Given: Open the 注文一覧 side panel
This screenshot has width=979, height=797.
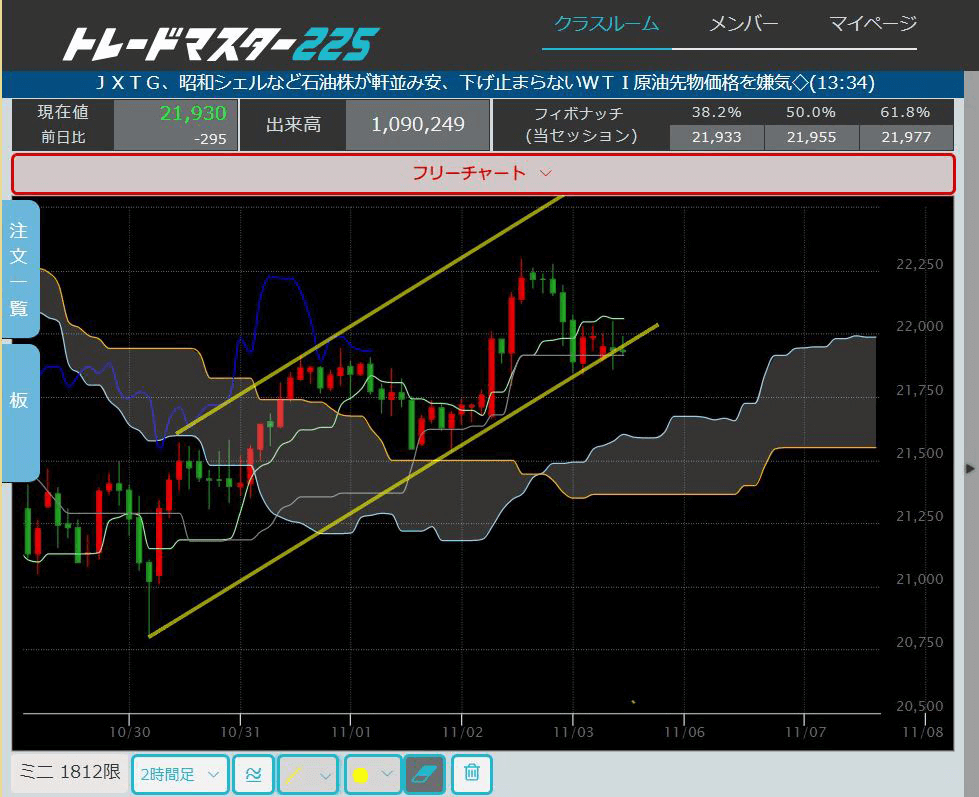Looking at the screenshot, I should pyautogui.click(x=19, y=269).
